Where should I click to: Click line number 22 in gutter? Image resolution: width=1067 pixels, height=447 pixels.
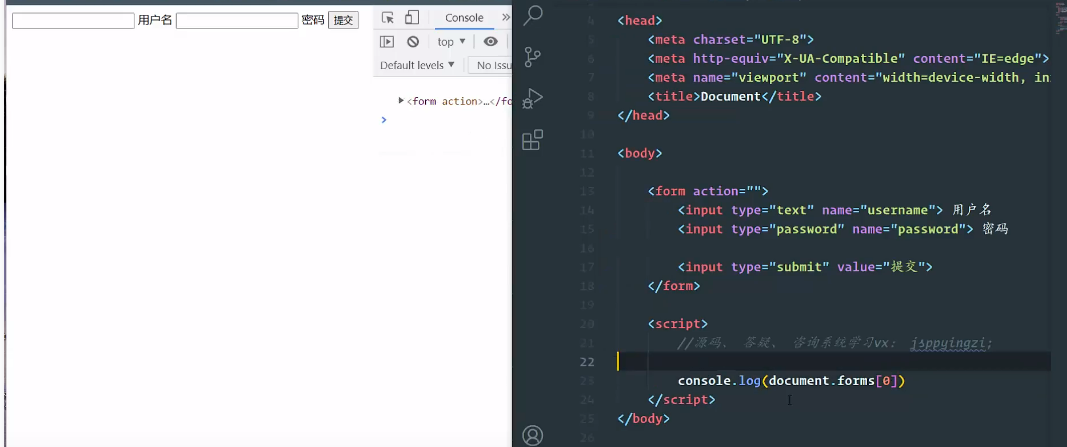click(586, 361)
